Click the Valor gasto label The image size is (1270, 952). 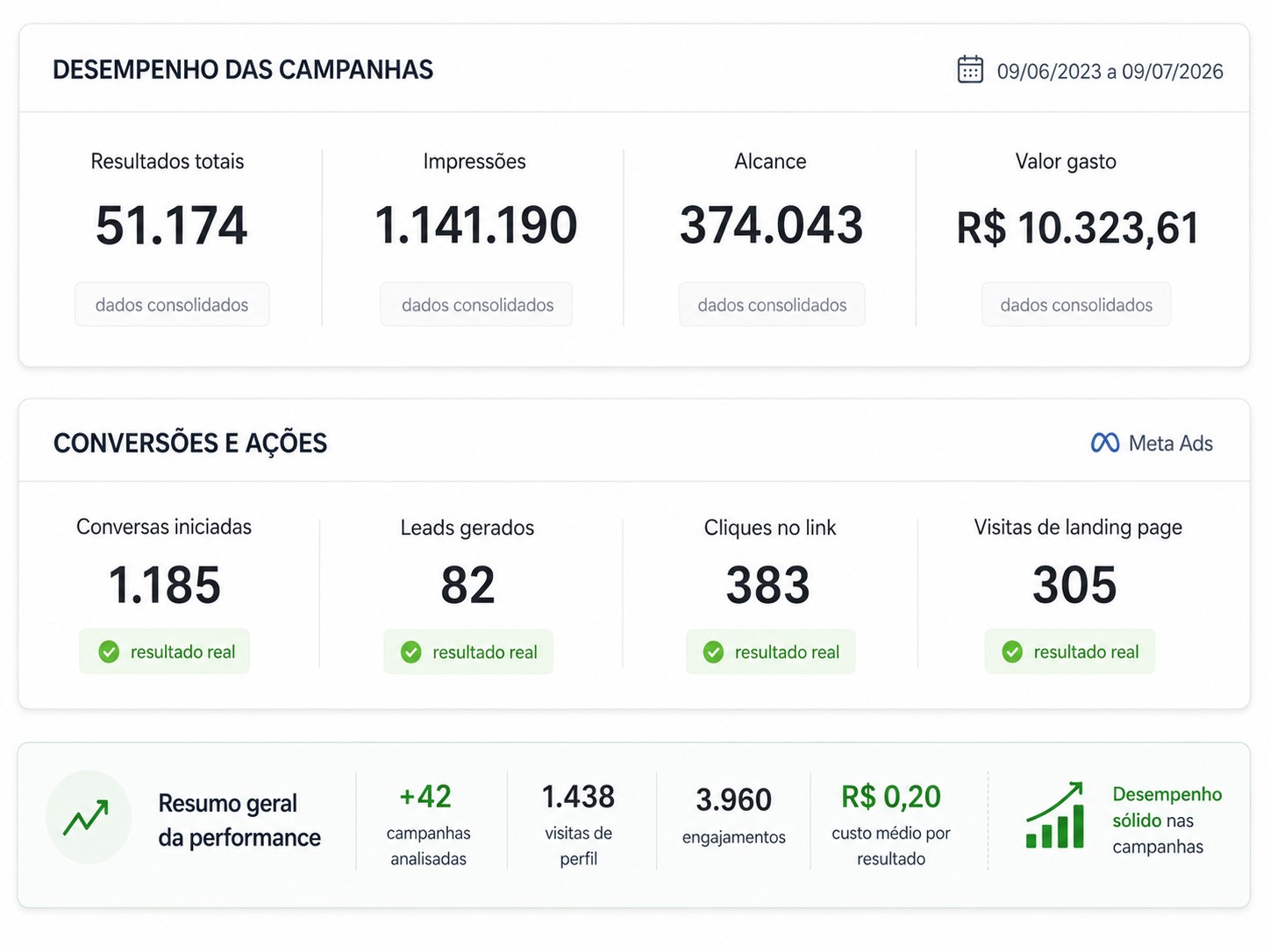click(x=1066, y=161)
